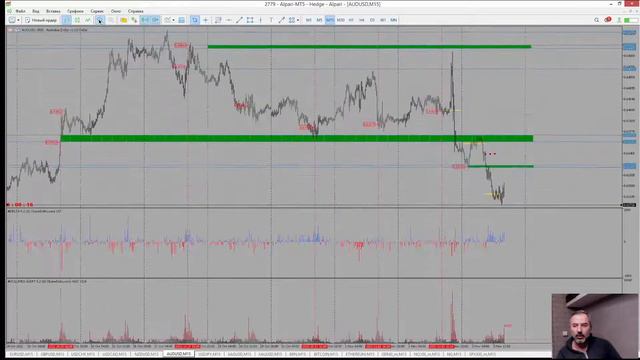The image size is (640, 360).
Task: Open the notifications icon with red badge
Action: [608, 20]
